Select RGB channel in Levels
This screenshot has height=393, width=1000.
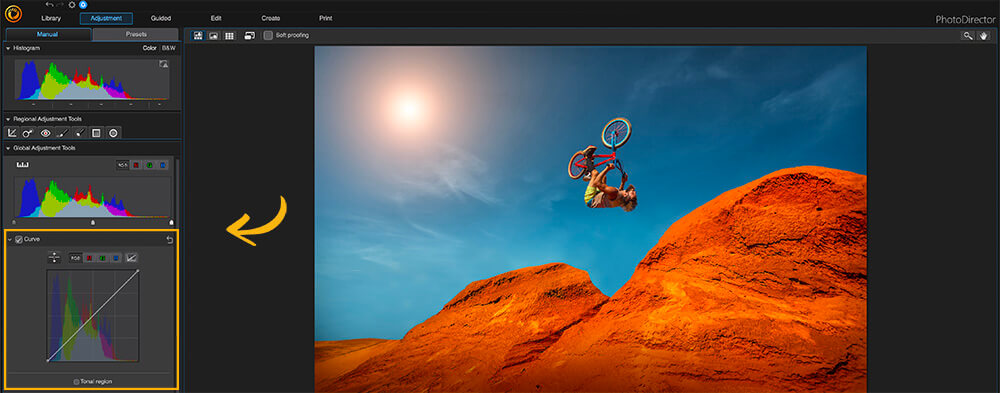[x=122, y=165]
